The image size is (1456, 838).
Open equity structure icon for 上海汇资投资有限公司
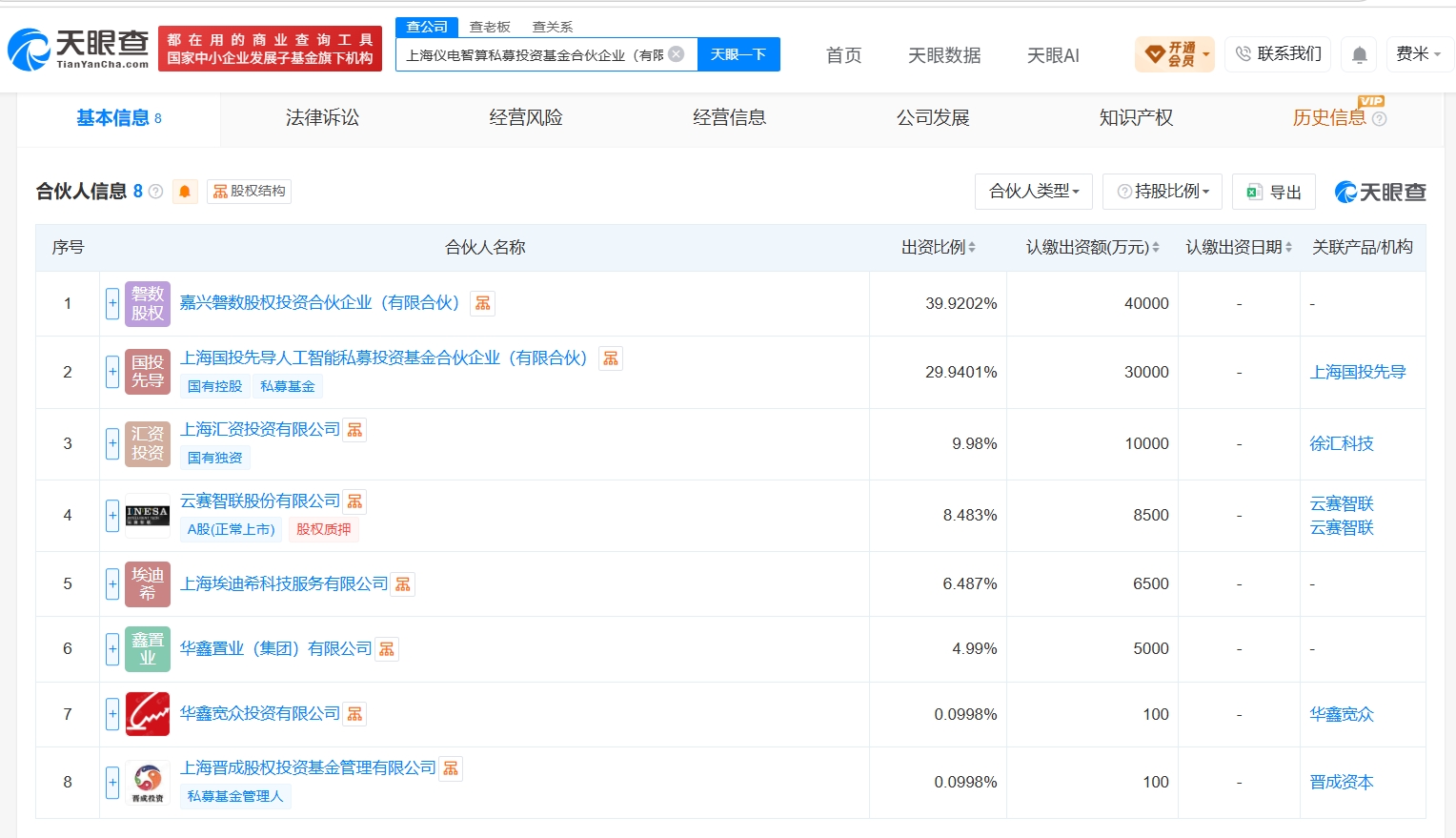[x=354, y=430]
